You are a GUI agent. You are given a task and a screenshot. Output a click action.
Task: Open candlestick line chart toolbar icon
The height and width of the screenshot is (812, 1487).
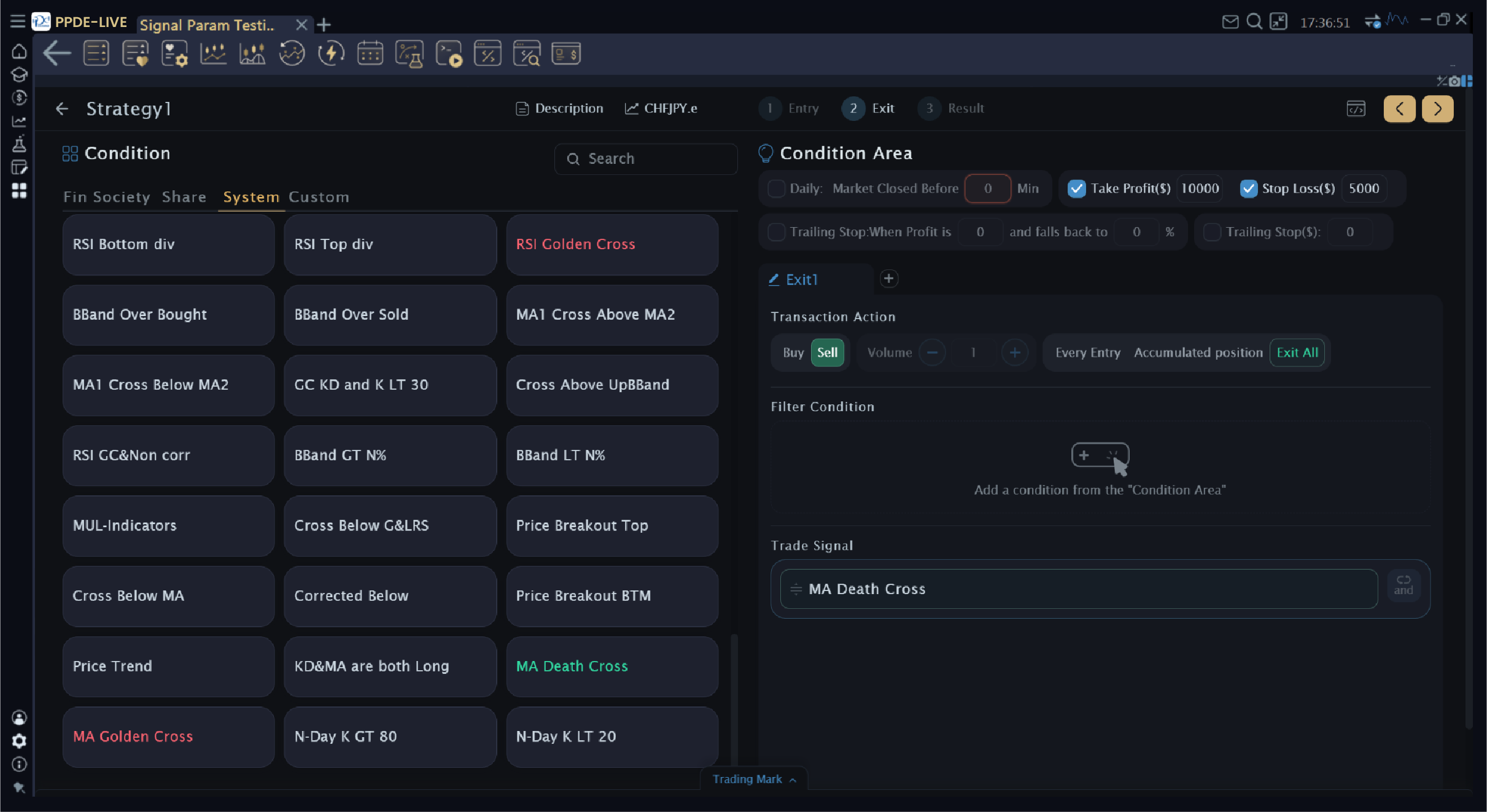(213, 53)
